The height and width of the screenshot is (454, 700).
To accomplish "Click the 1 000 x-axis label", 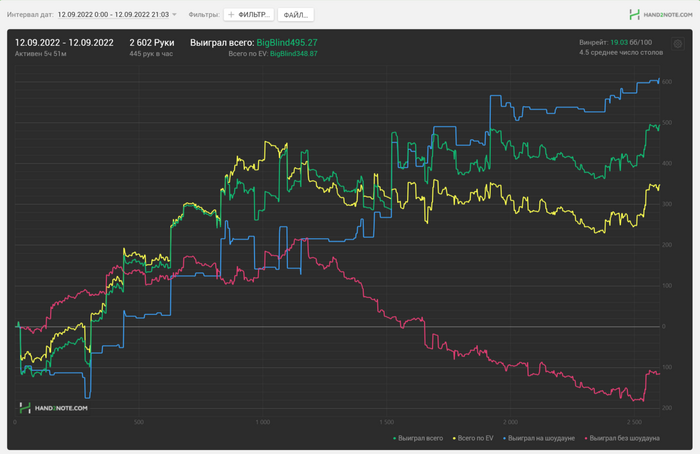I will [262, 422].
